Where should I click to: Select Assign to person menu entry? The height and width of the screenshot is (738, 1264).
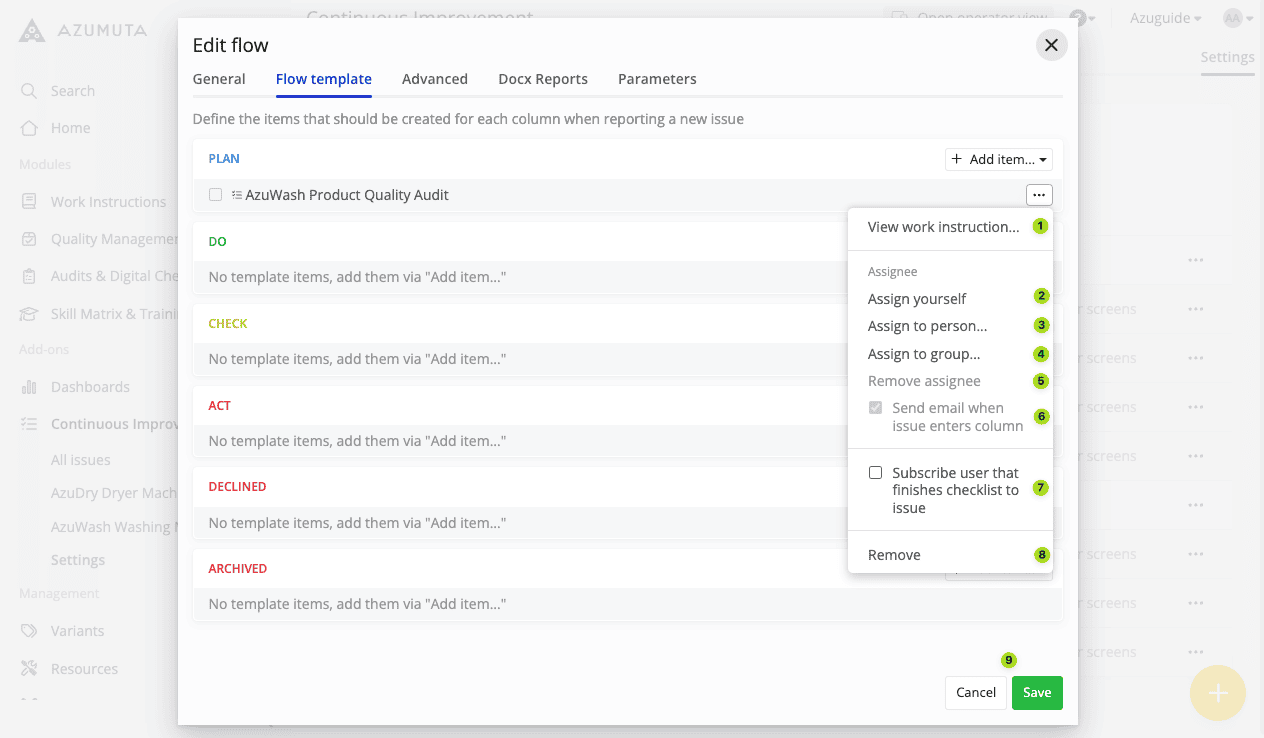pyautogui.click(x=927, y=326)
